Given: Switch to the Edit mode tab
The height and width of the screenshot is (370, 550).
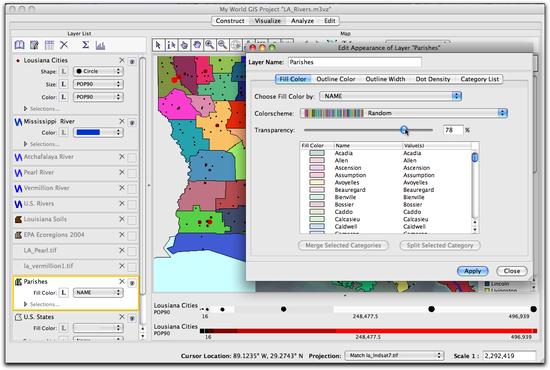Looking at the screenshot, I should point(329,21).
